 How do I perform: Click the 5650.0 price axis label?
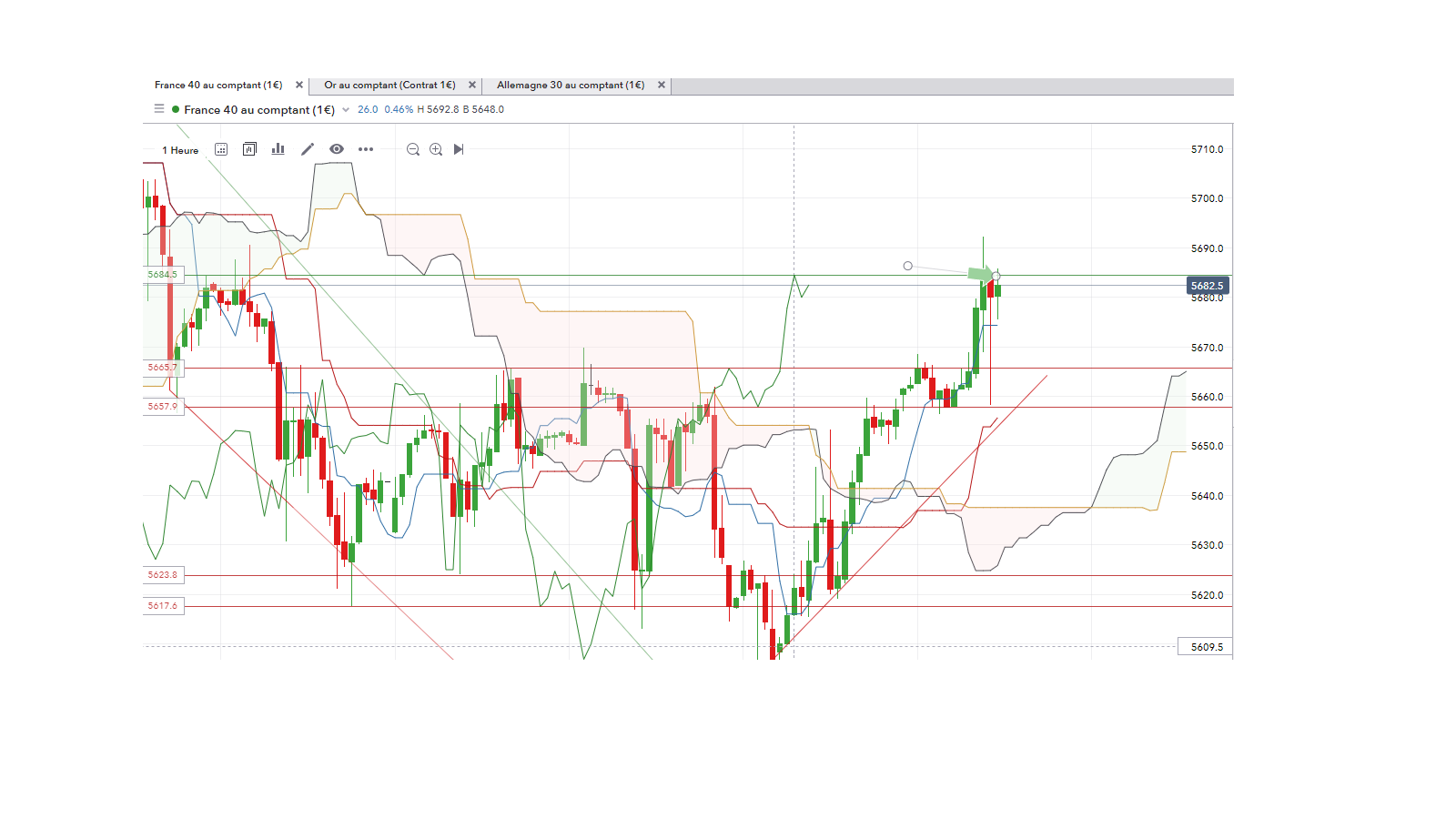tap(1208, 446)
